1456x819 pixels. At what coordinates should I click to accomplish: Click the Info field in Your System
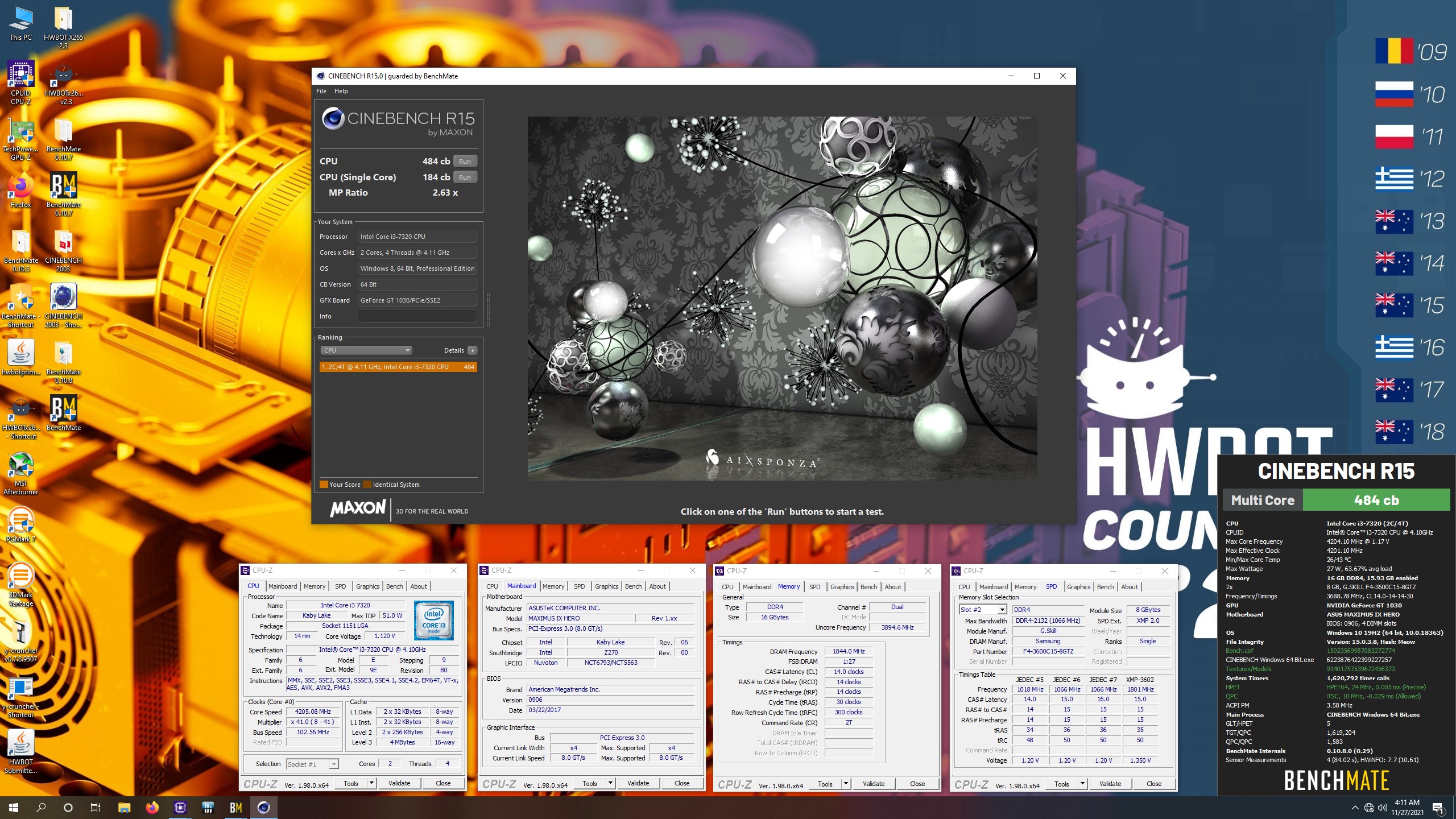[417, 316]
